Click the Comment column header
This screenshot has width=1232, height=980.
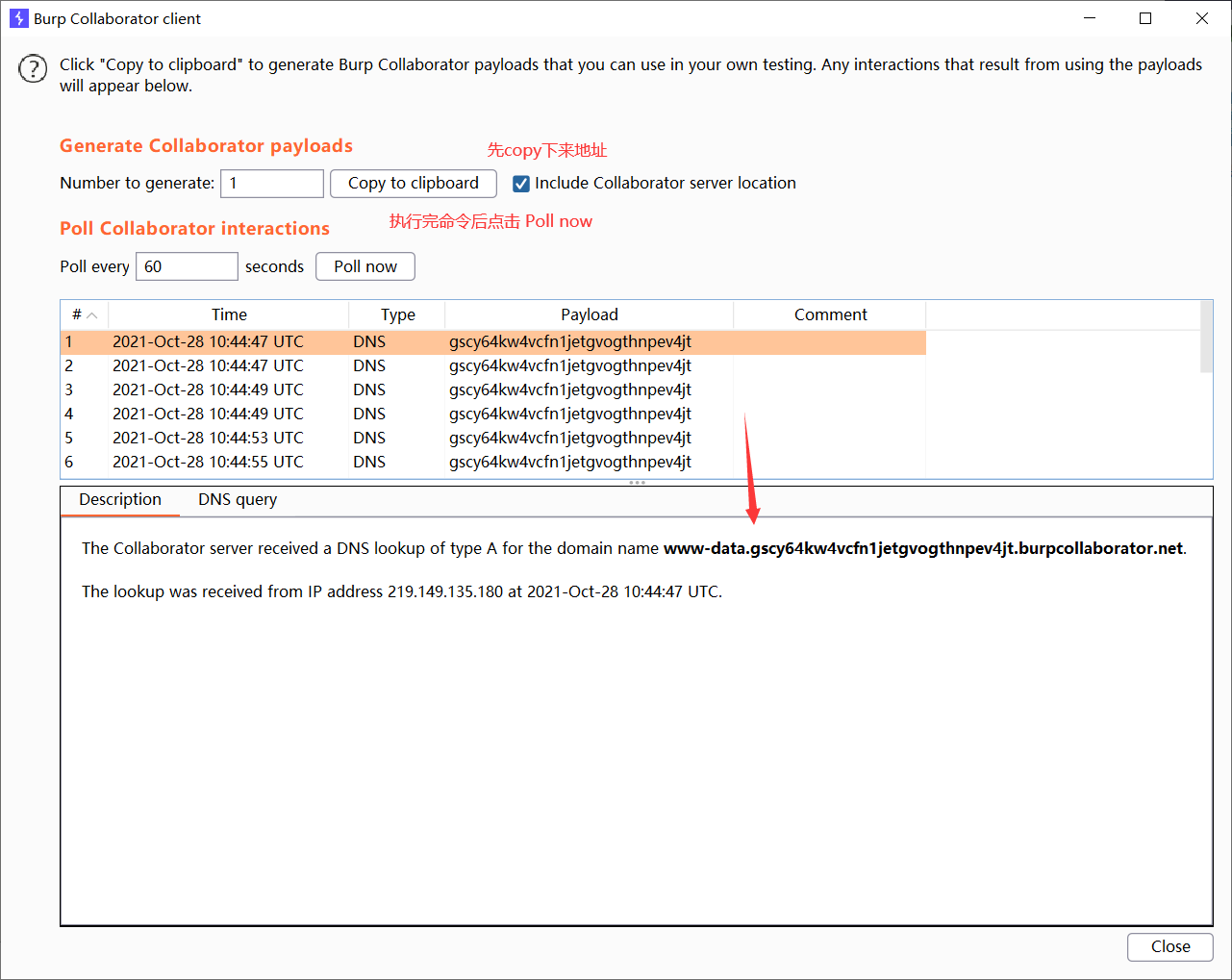click(830, 314)
